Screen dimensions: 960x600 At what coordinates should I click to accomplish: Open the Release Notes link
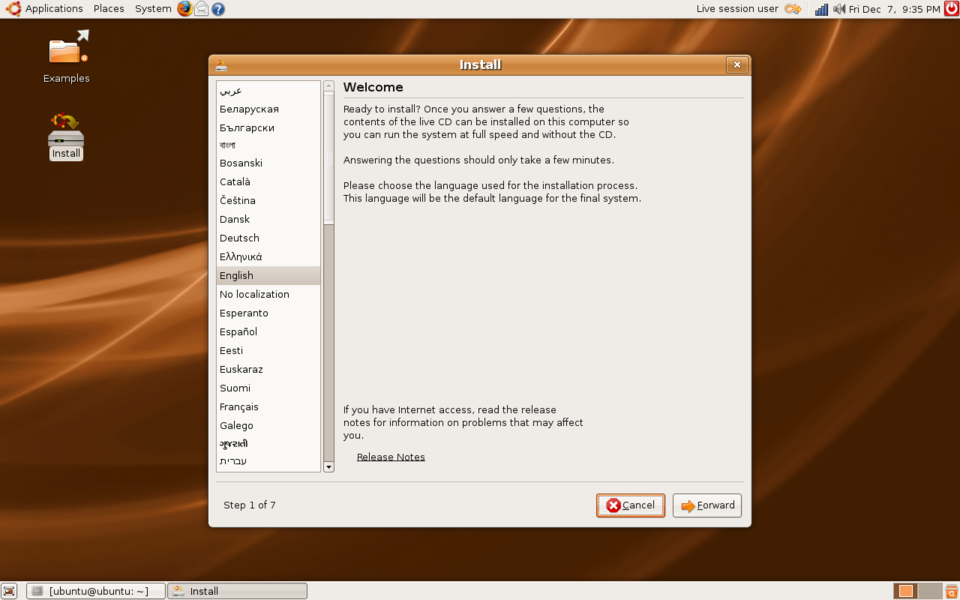tap(391, 457)
